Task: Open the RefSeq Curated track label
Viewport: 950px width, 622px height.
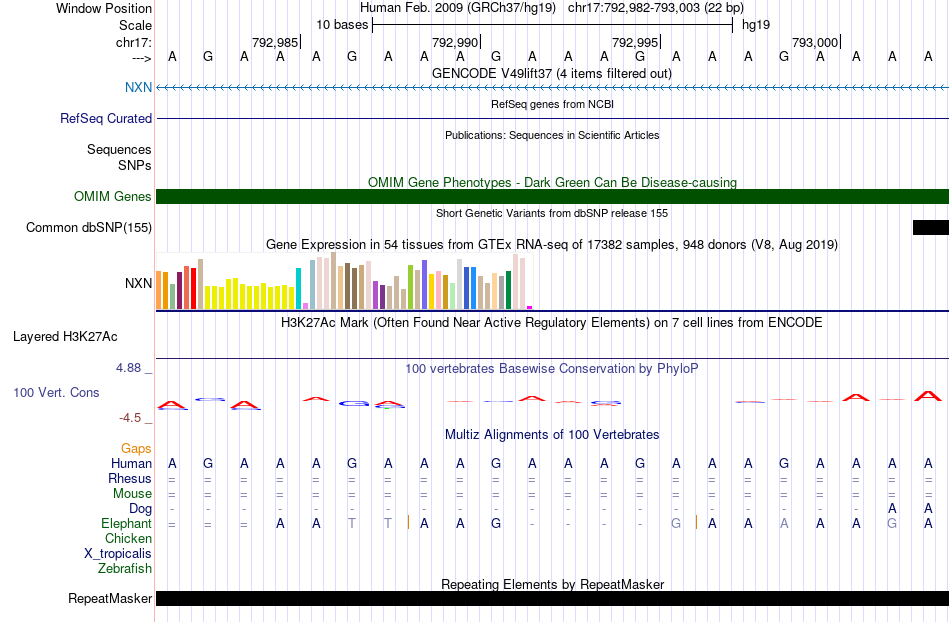Action: (105, 119)
